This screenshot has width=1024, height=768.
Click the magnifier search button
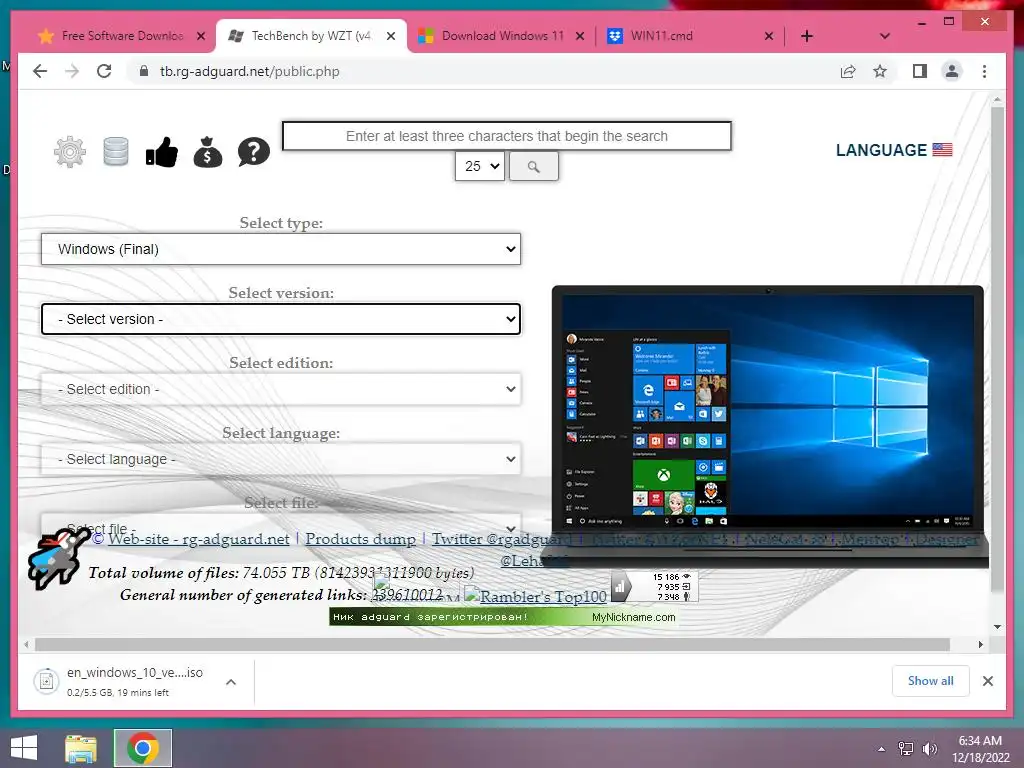(x=534, y=167)
